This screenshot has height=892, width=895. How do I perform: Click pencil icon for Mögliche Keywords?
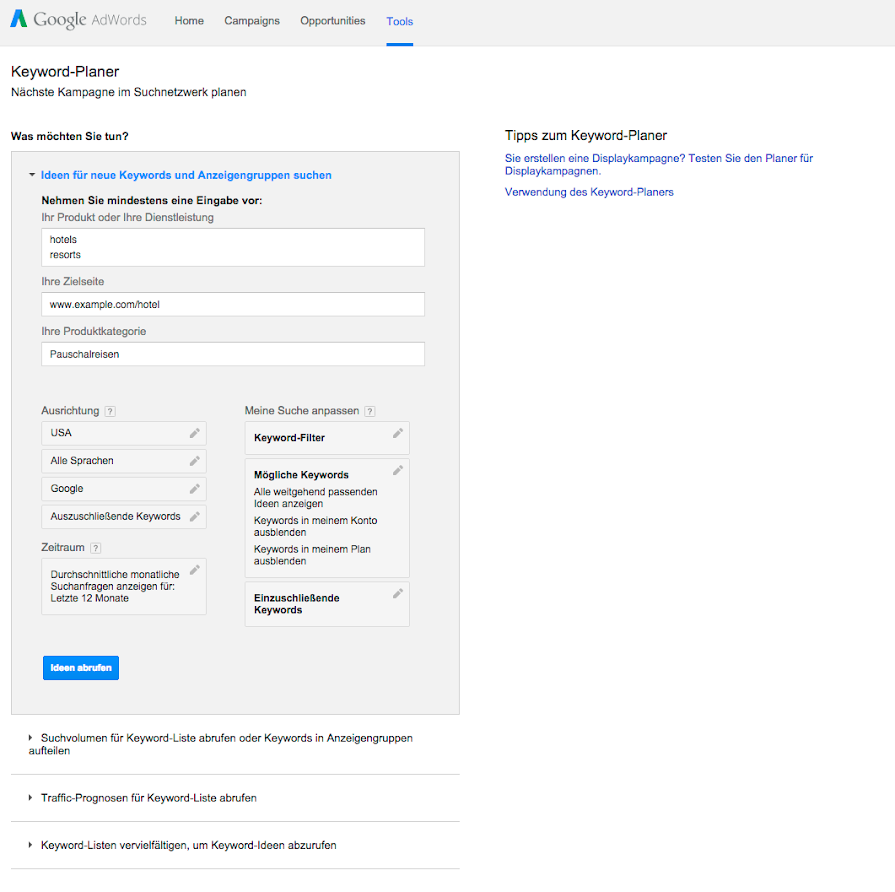[398, 470]
